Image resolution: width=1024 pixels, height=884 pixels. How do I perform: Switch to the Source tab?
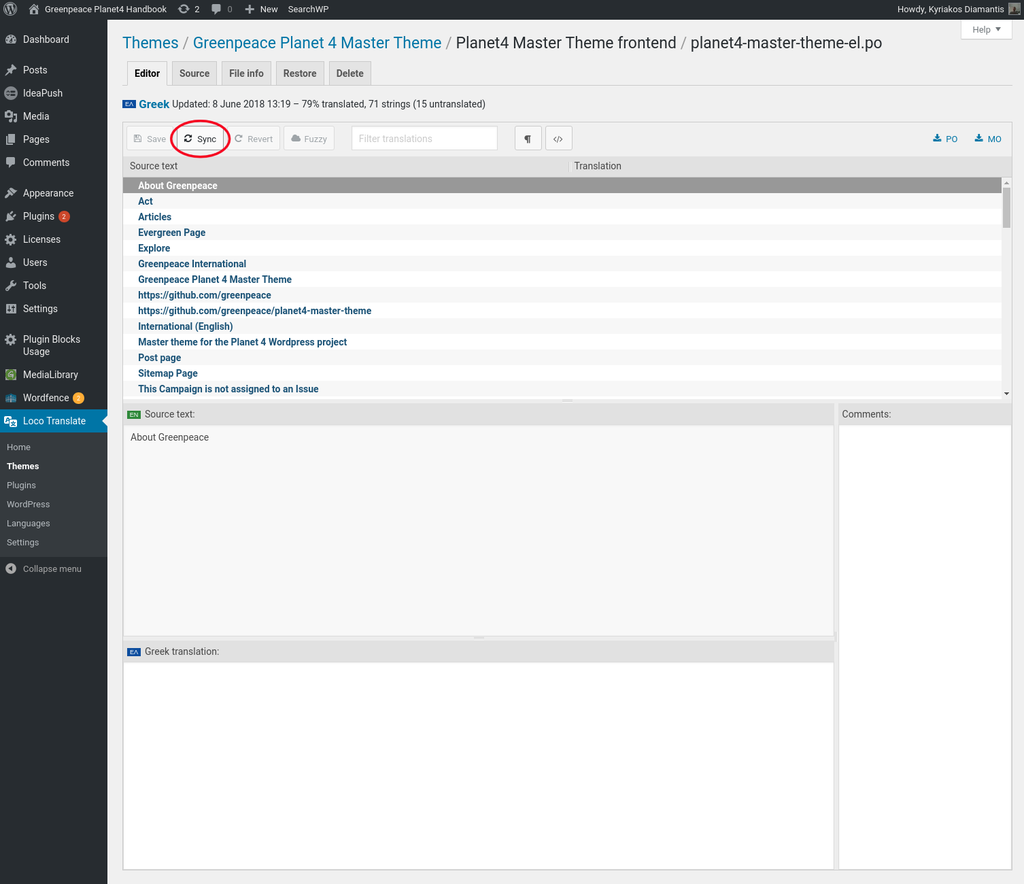coord(195,73)
